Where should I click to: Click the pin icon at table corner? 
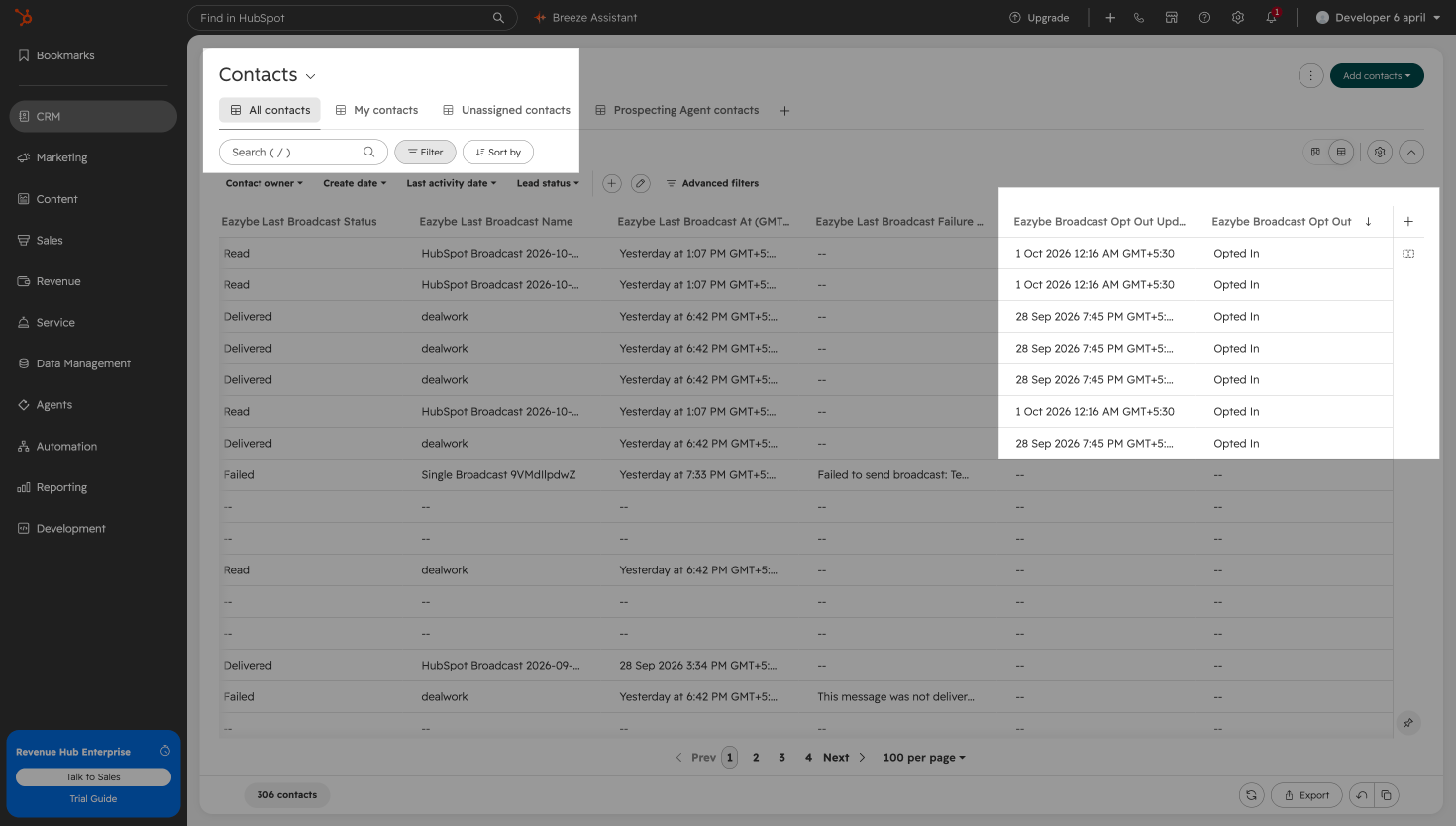pyautogui.click(x=1408, y=723)
